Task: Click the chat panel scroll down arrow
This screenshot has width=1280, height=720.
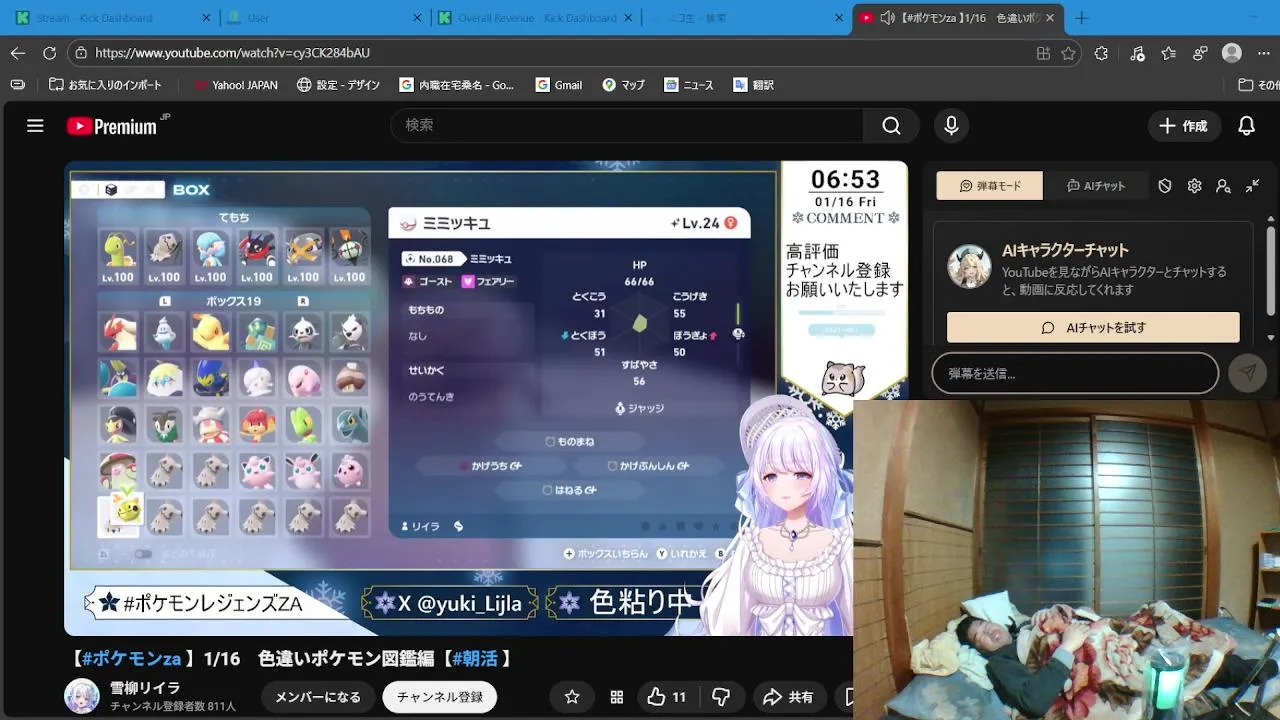Action: coord(1271,337)
